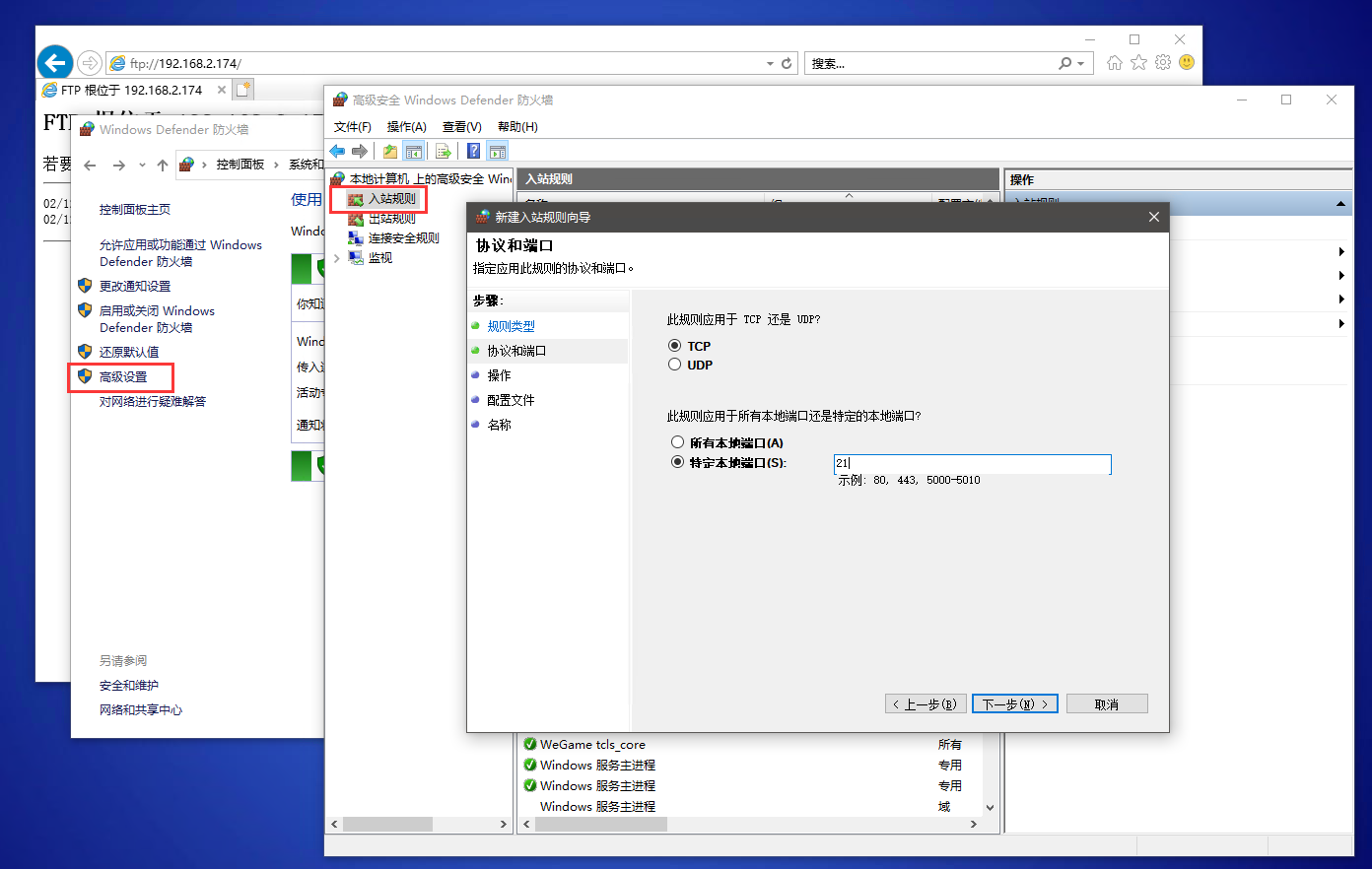Click the Export List toolbar icon

click(444, 151)
